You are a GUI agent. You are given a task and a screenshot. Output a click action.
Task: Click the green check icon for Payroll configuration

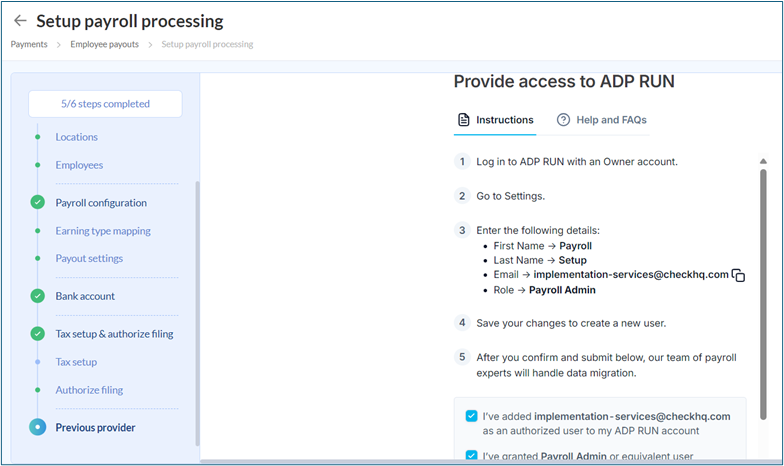(x=38, y=202)
